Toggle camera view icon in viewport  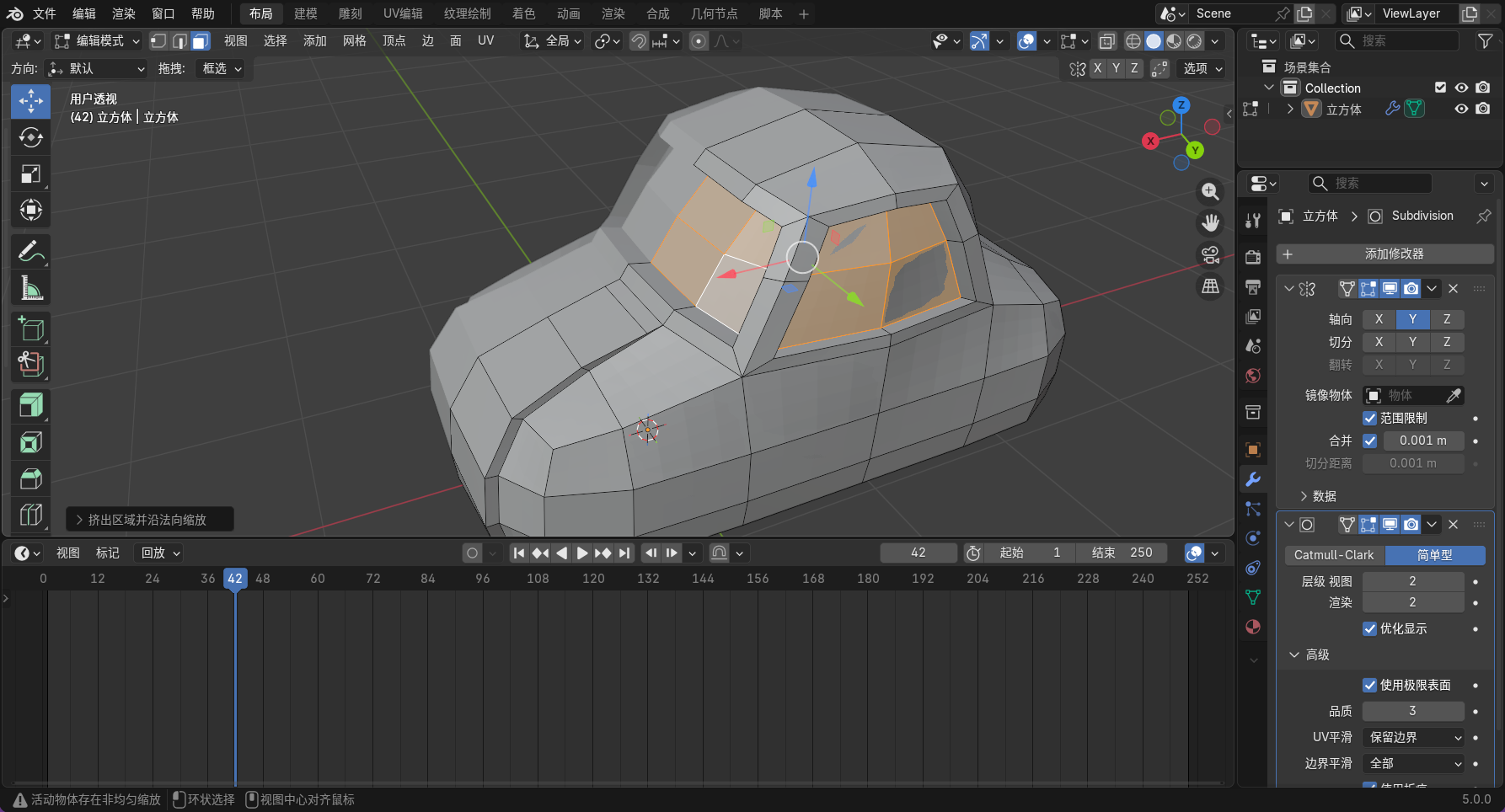point(1210,254)
